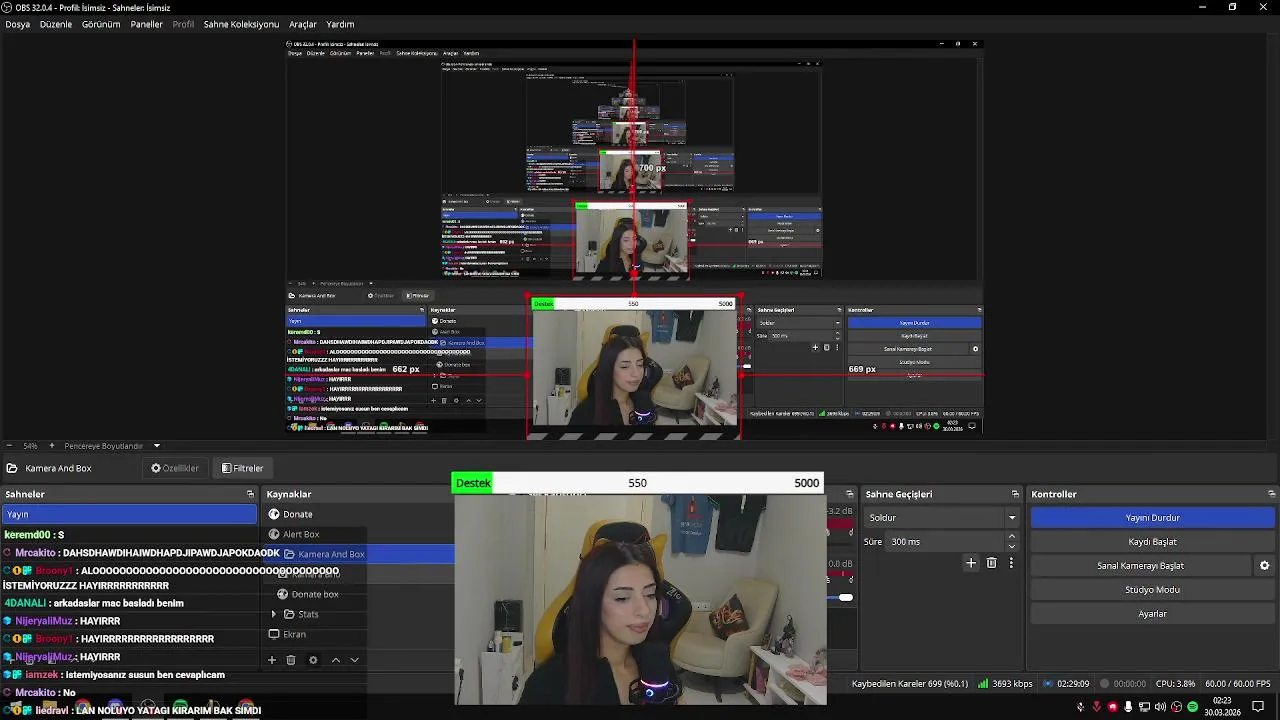Open transition options three-dot menu
The height and width of the screenshot is (720, 1280).
(1011, 563)
